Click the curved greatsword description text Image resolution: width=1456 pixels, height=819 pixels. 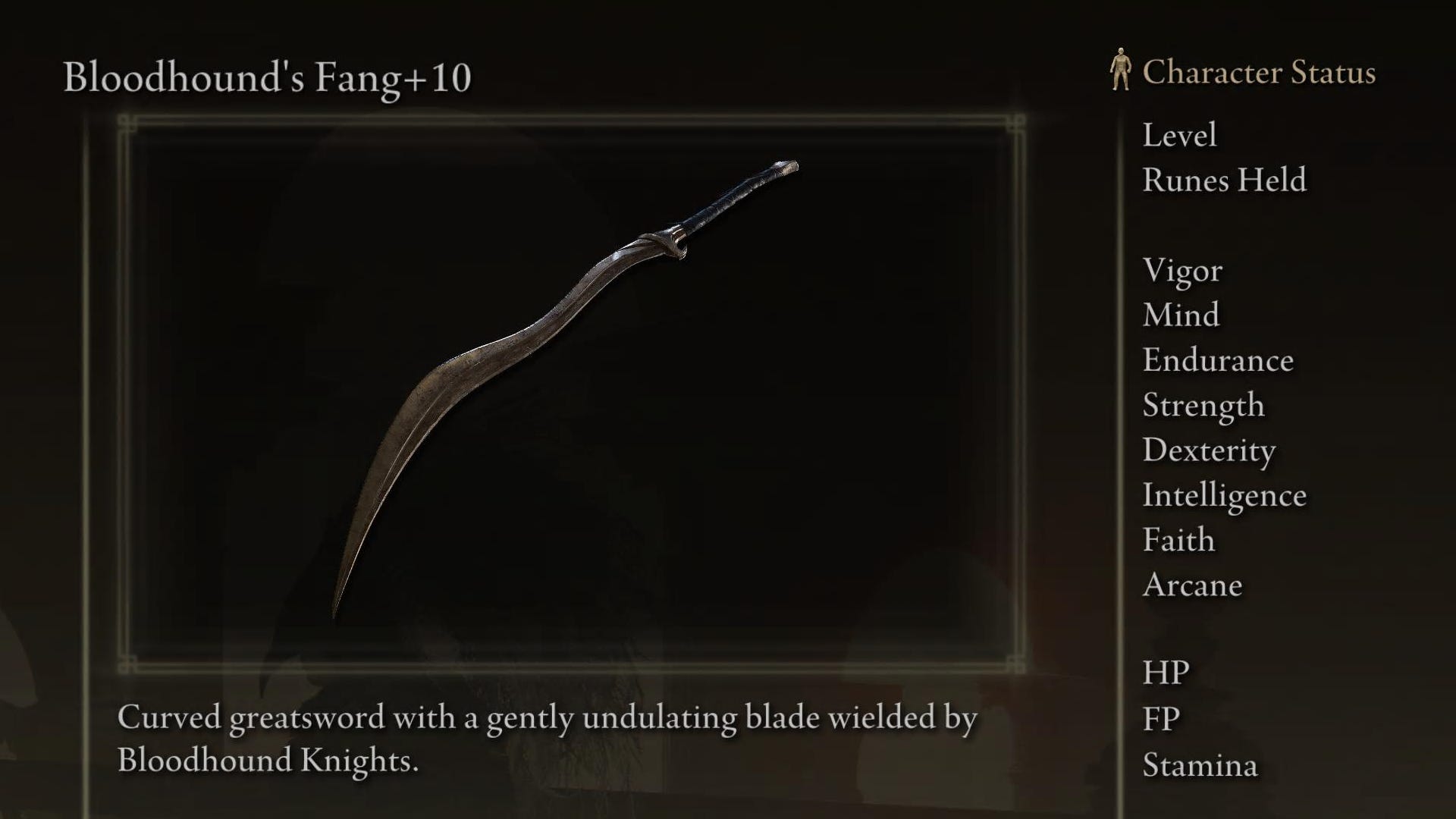(547, 718)
